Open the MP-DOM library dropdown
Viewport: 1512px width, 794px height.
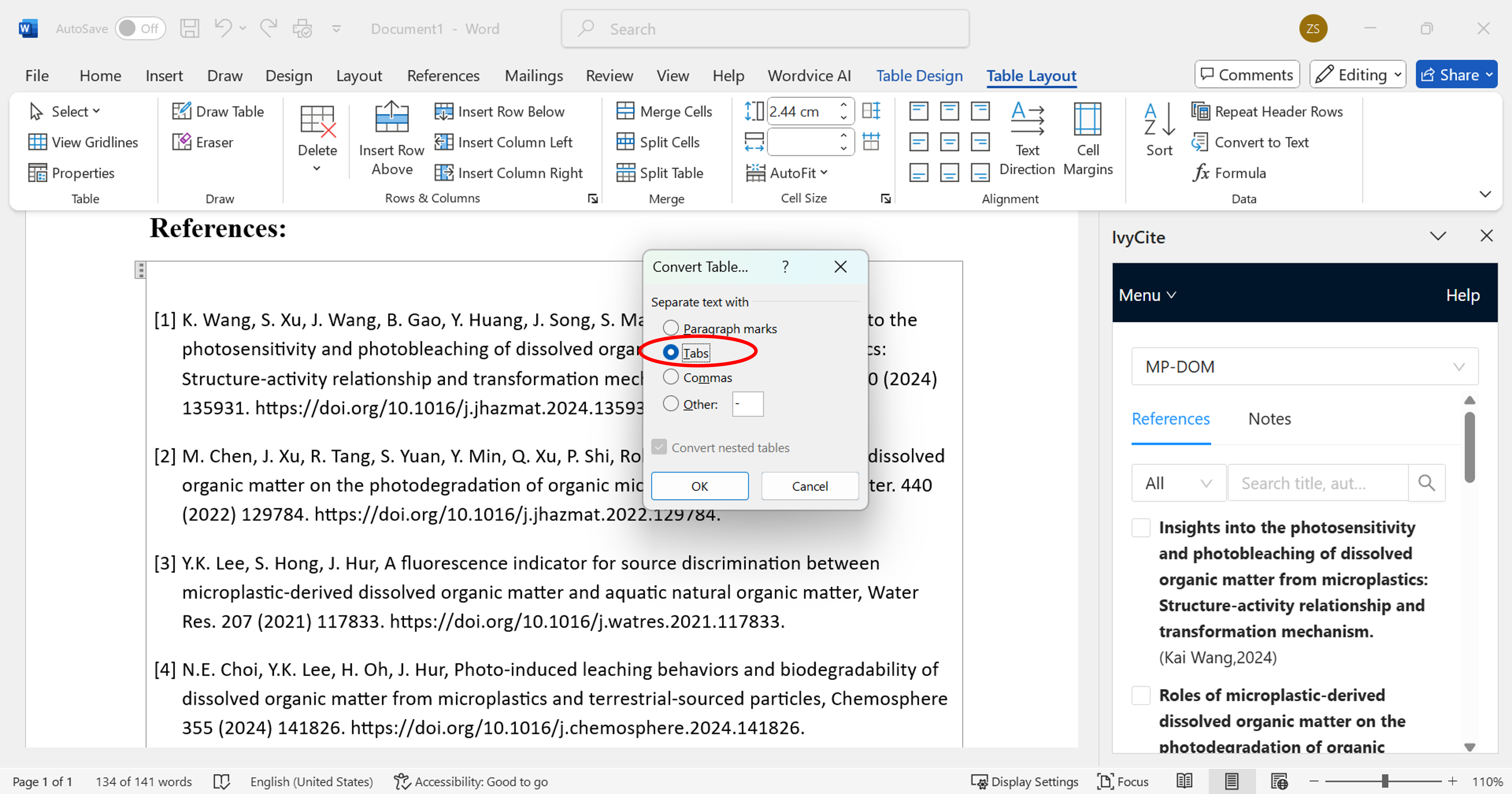[1305, 366]
